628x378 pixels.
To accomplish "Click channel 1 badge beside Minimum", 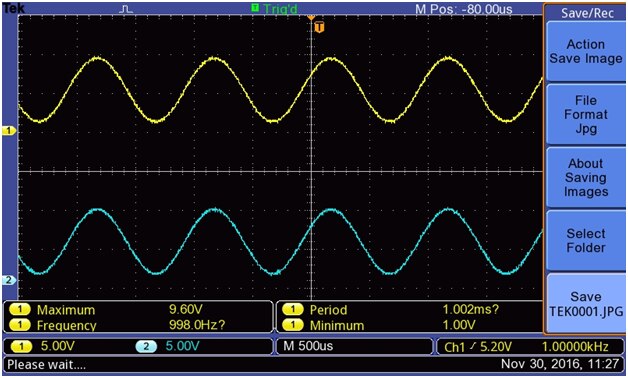I will click(293, 325).
